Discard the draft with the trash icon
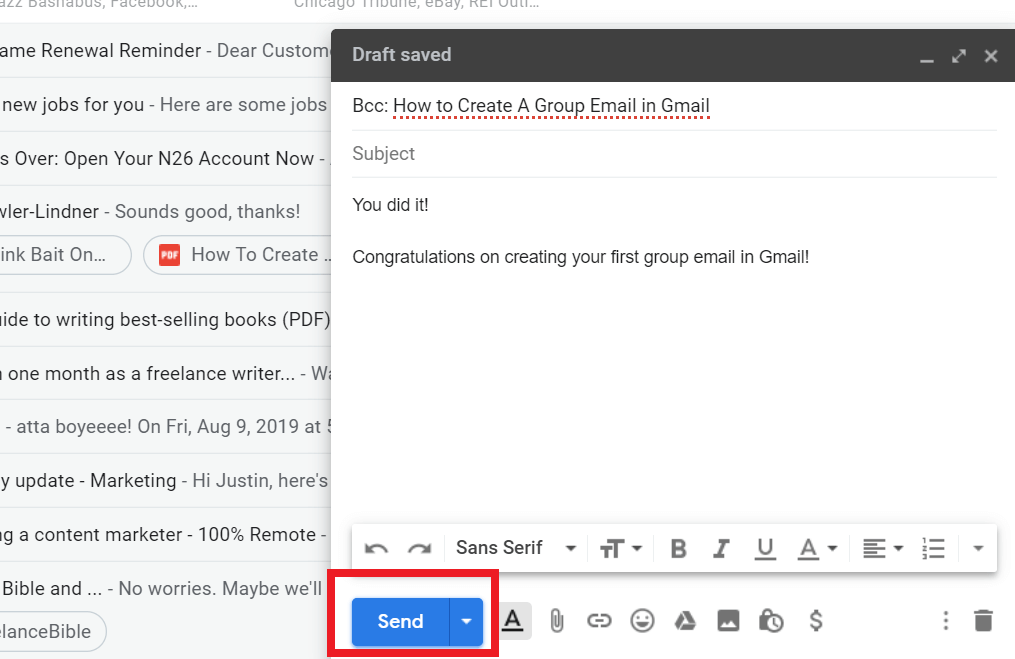 pyautogui.click(x=983, y=621)
